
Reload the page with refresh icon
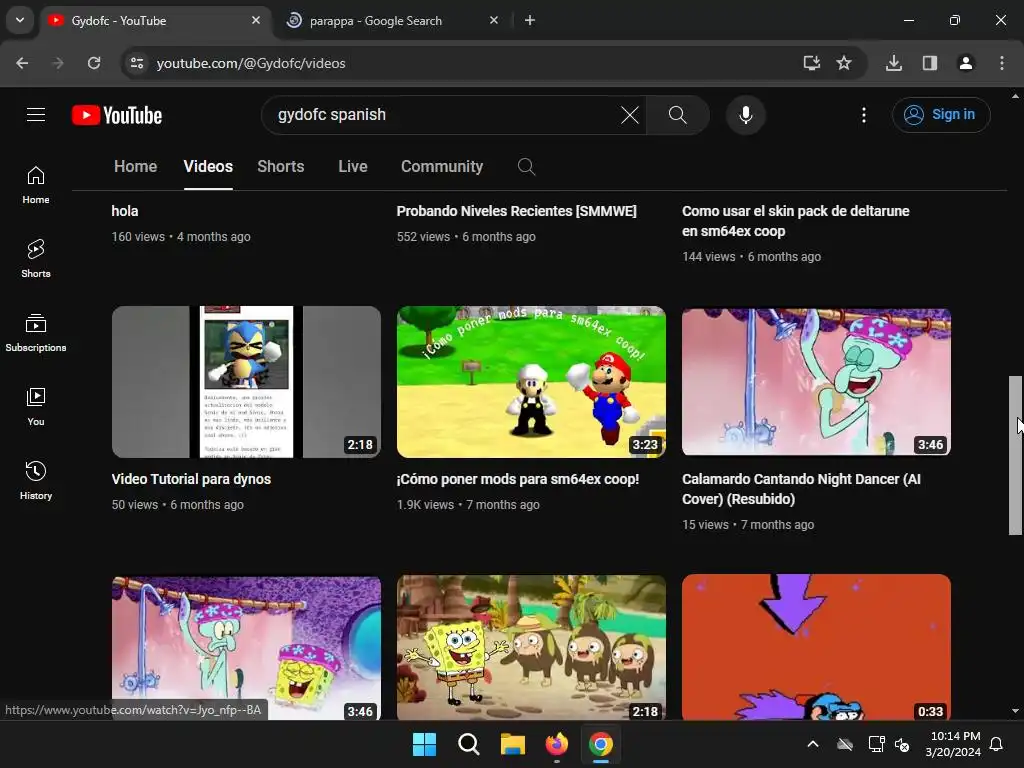[94, 63]
